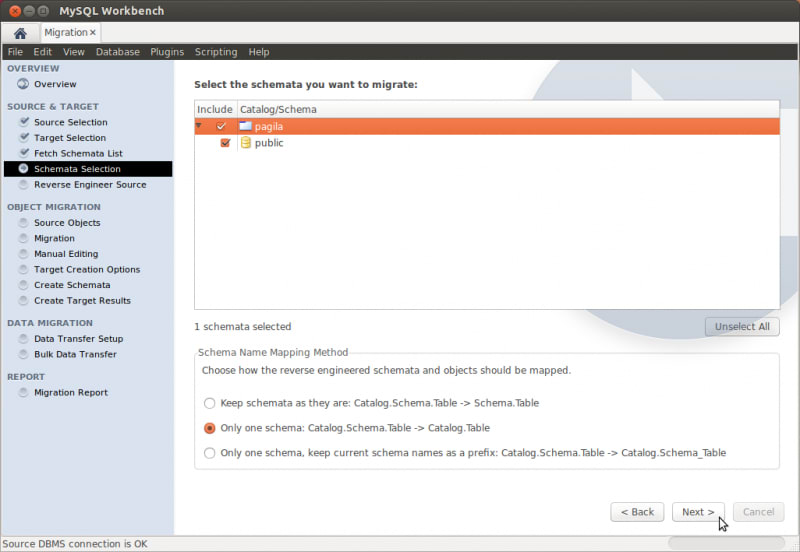Click the Fetch Schemata List checkmark icon
The width and height of the screenshot is (800, 552).
pos(24,153)
